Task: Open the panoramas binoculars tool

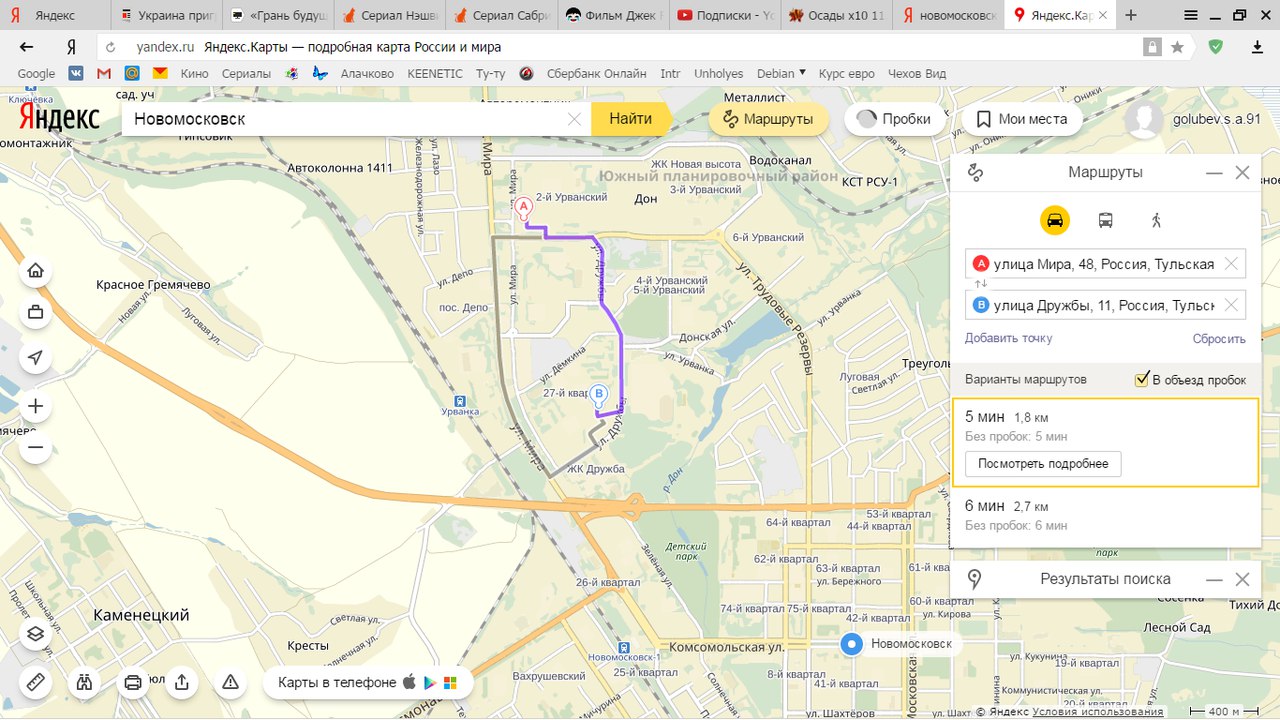Action: click(84, 682)
